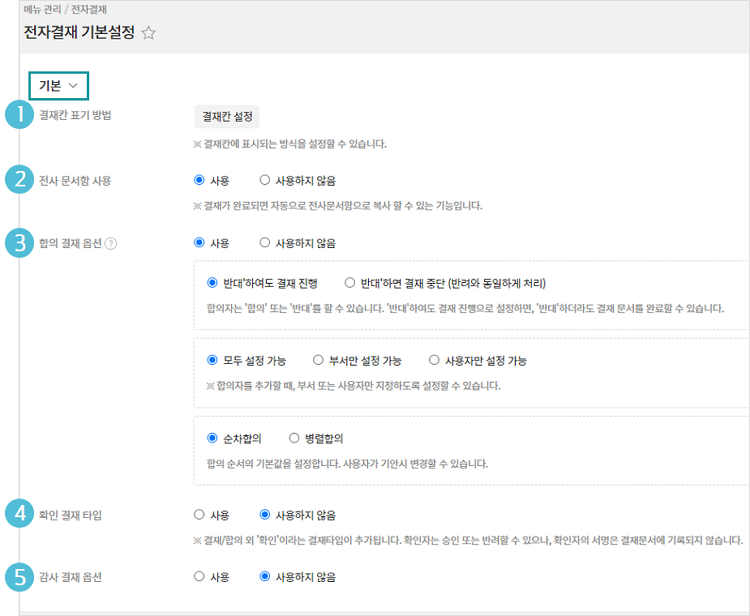Click the 결재칸 표기 방법 label
The height and width of the screenshot is (616, 750).
(x=75, y=115)
